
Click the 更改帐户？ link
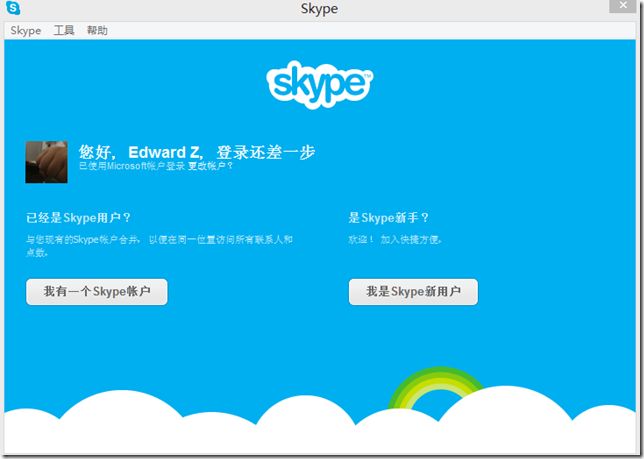pyautogui.click(x=210, y=166)
